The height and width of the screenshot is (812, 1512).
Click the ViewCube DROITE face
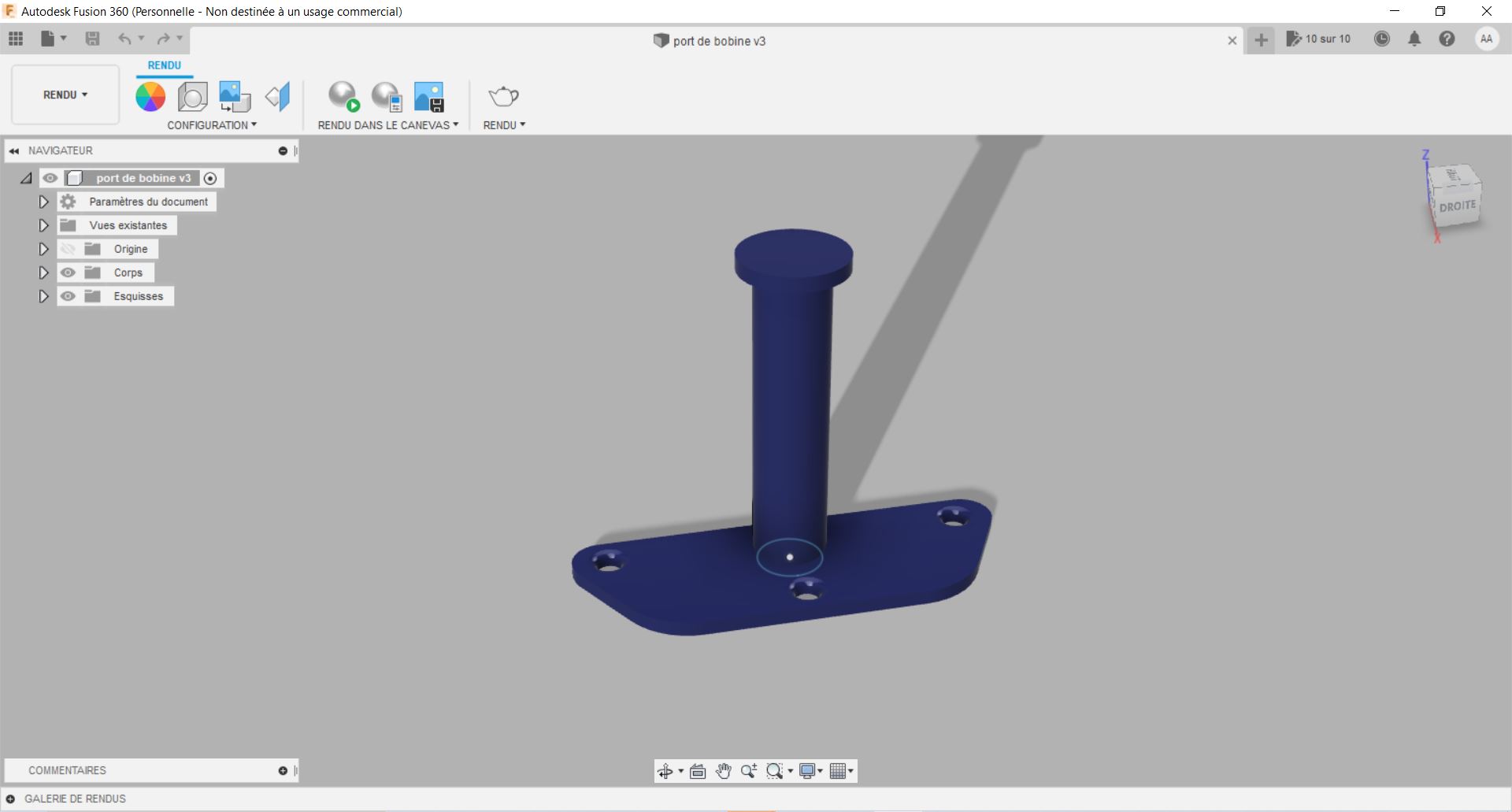(1457, 206)
